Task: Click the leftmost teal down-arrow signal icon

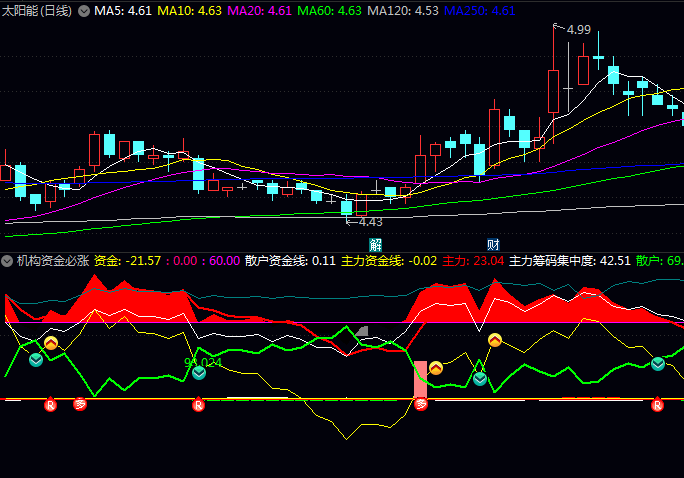Action: pos(36,360)
